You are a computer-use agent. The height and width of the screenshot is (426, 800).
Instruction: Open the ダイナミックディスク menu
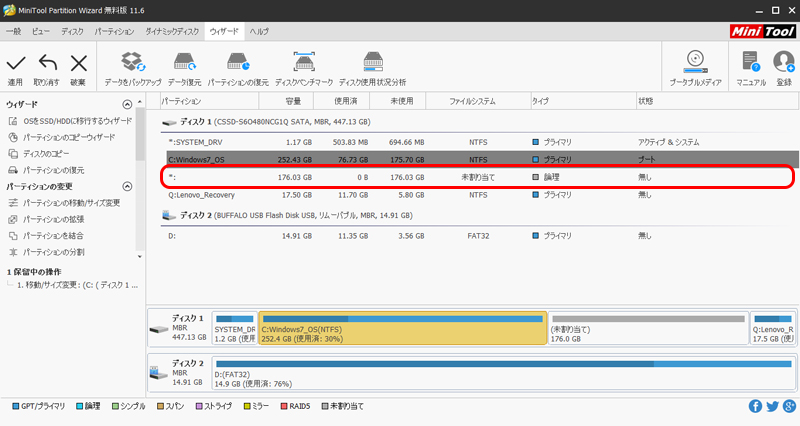point(172,32)
